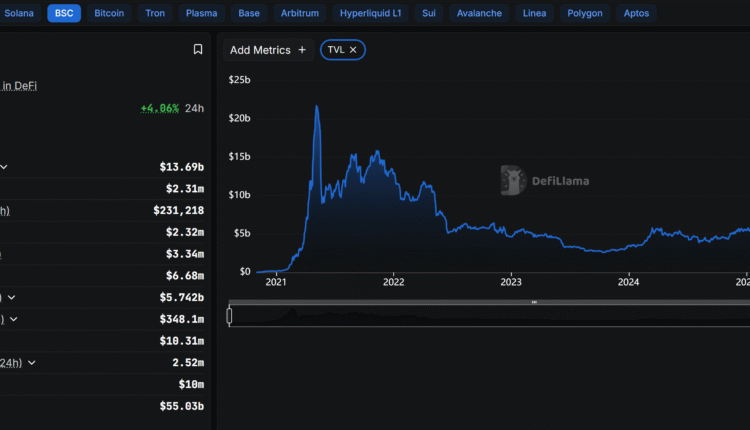Expand the 24h row showing 2.52m

32,362
